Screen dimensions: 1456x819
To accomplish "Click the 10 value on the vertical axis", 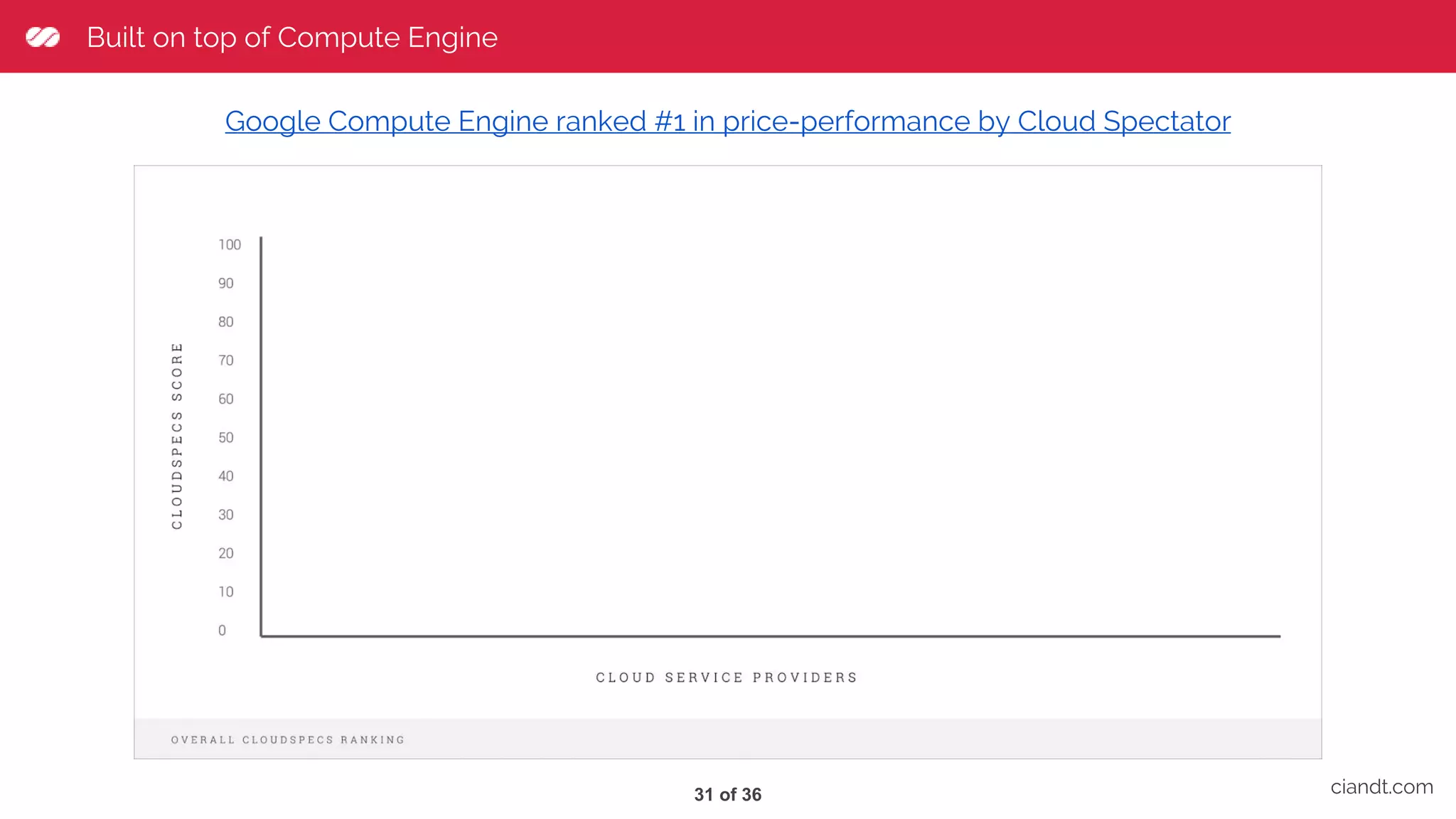I will (226, 592).
